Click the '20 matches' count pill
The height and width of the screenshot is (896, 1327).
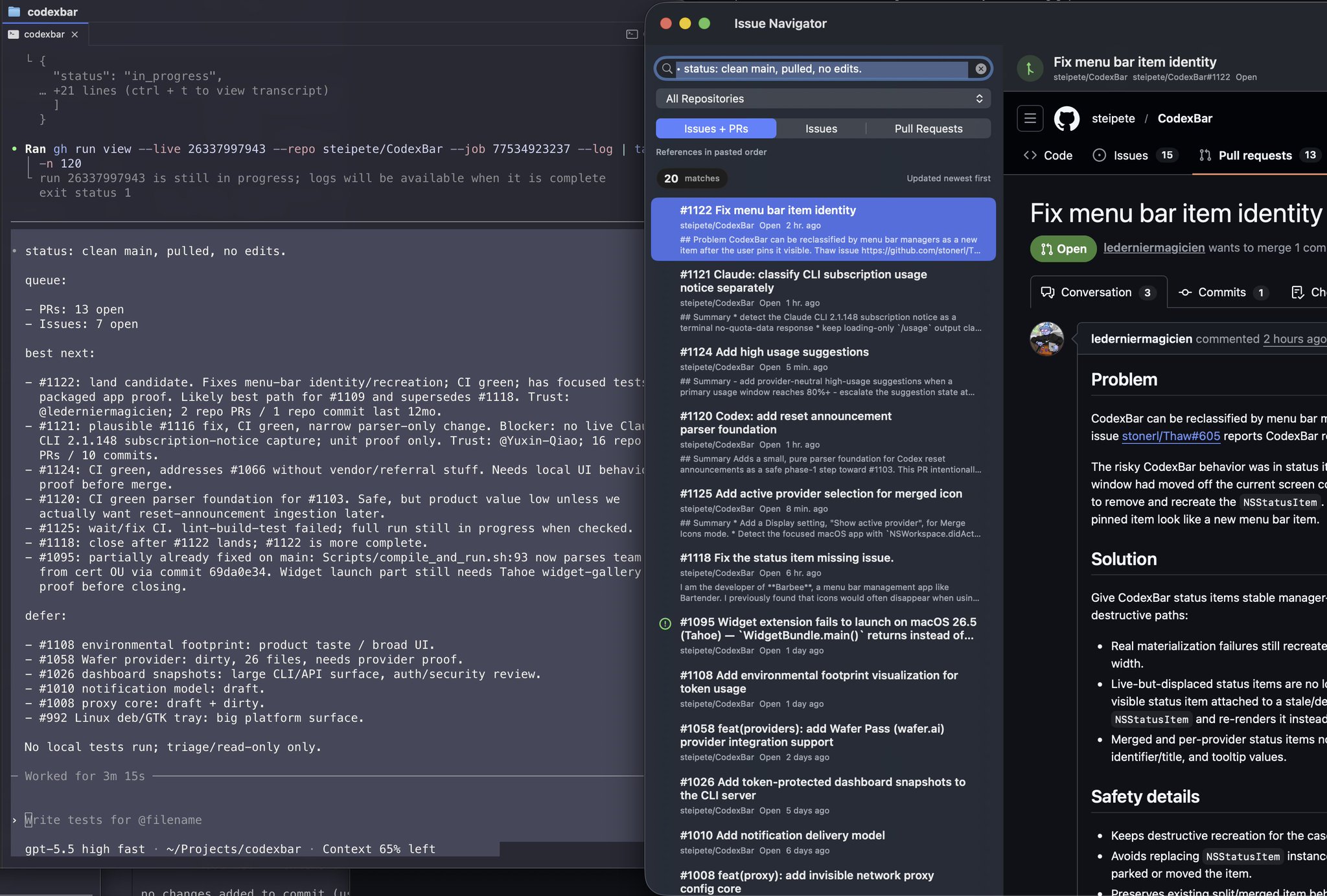coord(691,178)
